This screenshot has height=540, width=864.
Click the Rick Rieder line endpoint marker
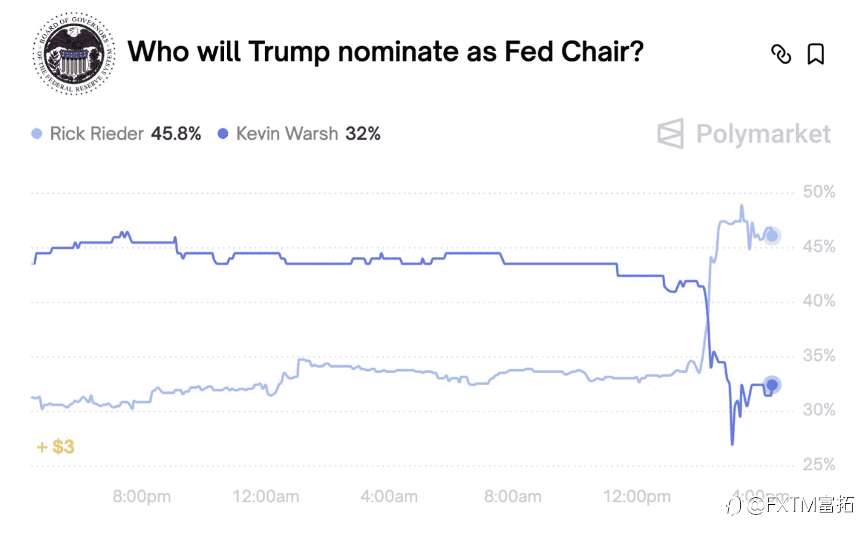point(772,236)
